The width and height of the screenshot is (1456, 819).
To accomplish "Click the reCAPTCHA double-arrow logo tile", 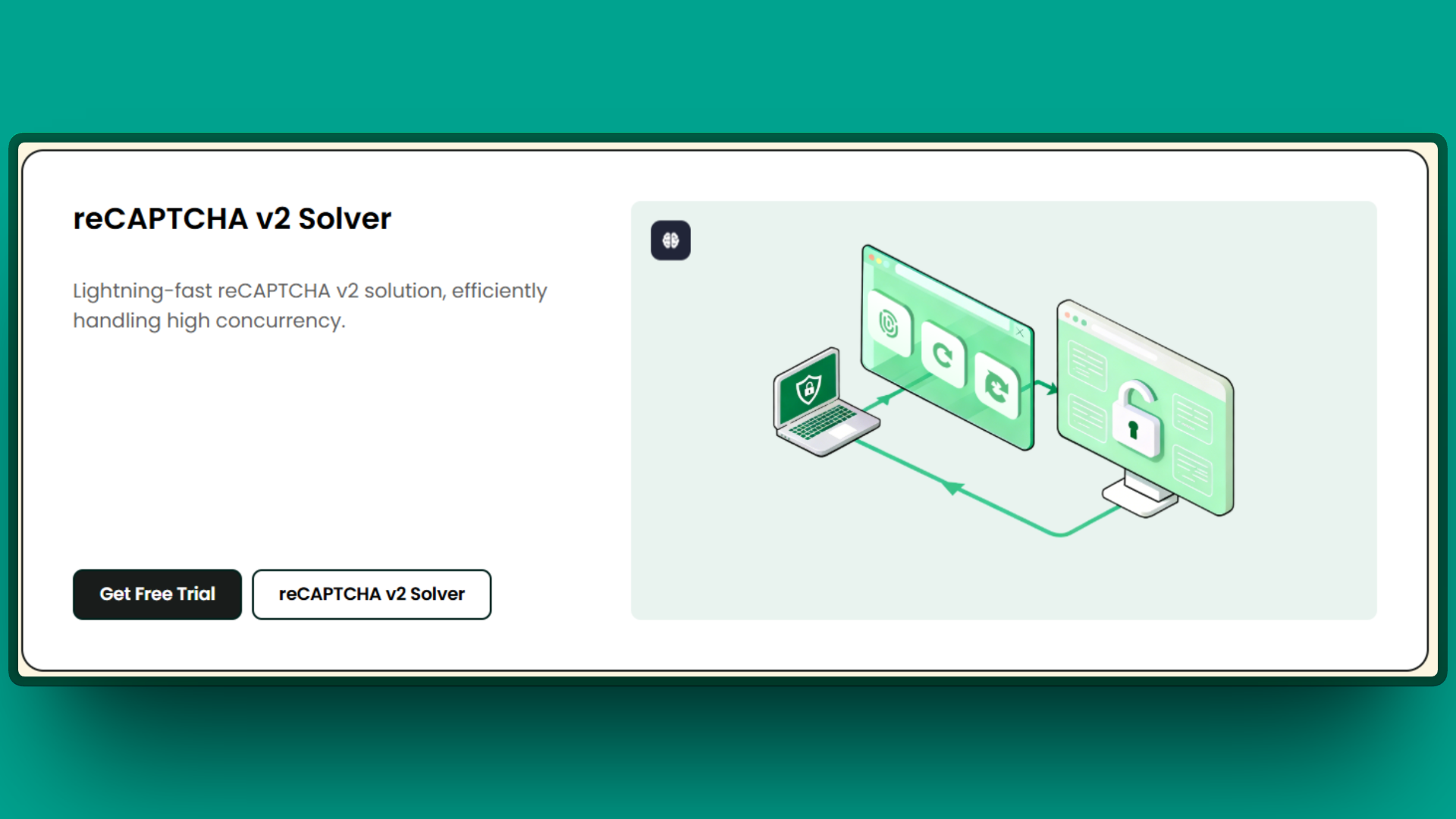I will [x=996, y=387].
